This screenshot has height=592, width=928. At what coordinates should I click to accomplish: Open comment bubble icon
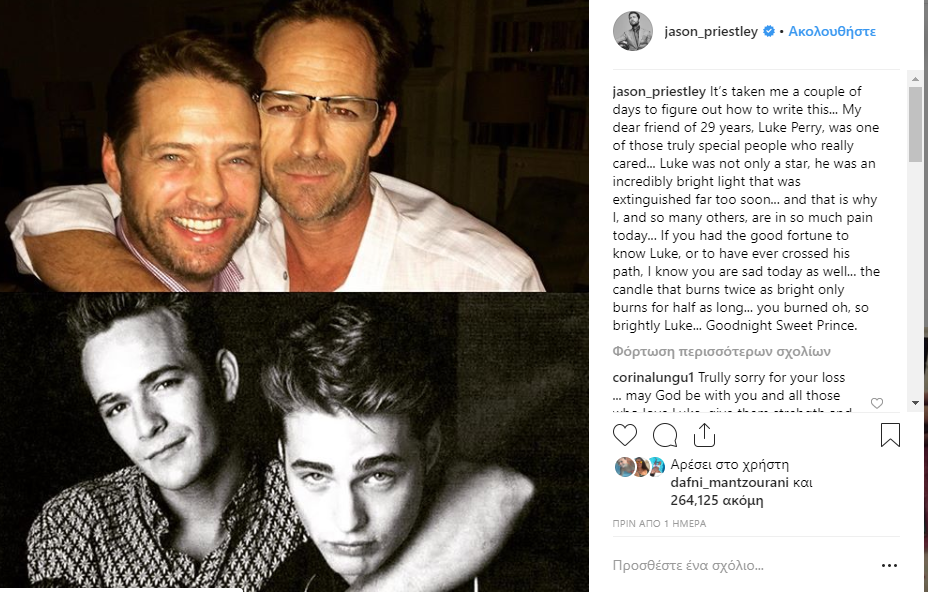tap(665, 436)
